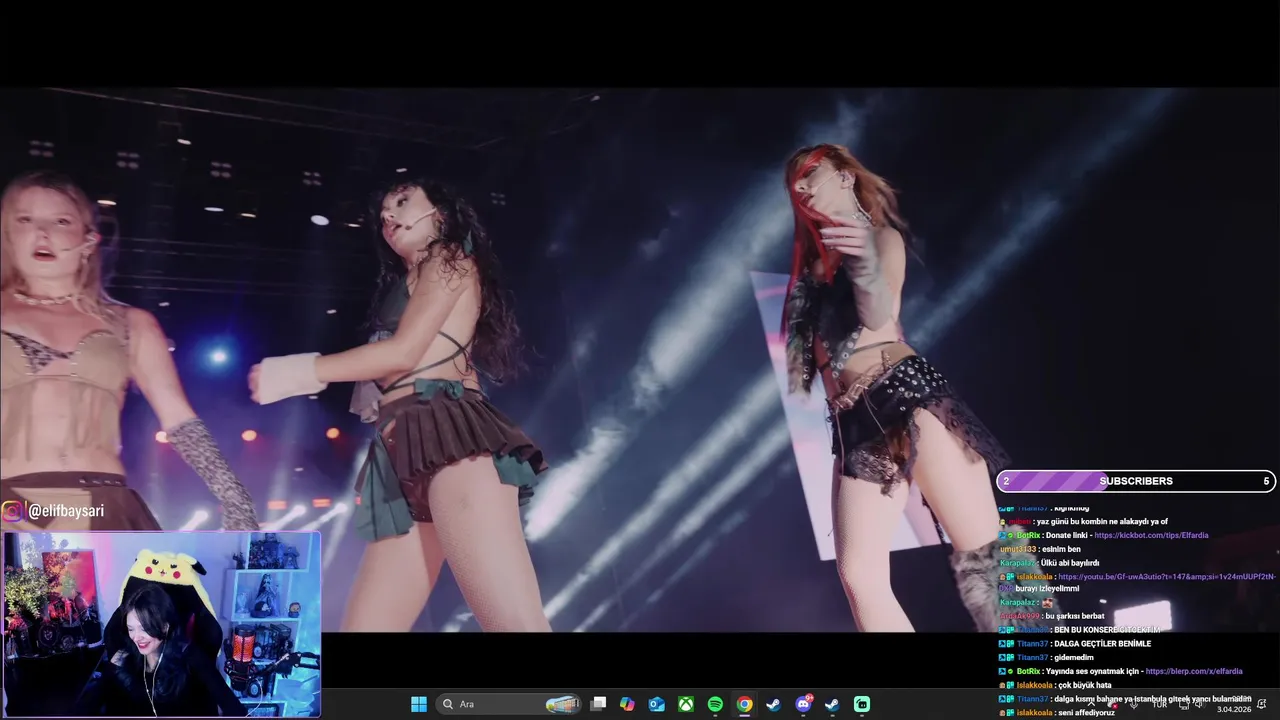Launch Copilot from the taskbar

coord(627,704)
